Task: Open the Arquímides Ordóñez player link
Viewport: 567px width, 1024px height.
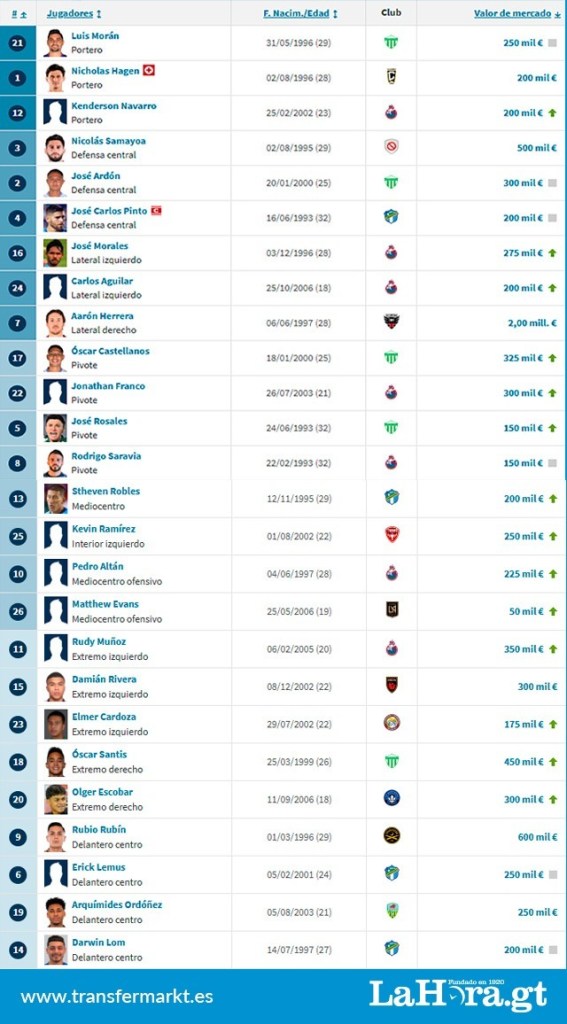Action: click(x=117, y=904)
